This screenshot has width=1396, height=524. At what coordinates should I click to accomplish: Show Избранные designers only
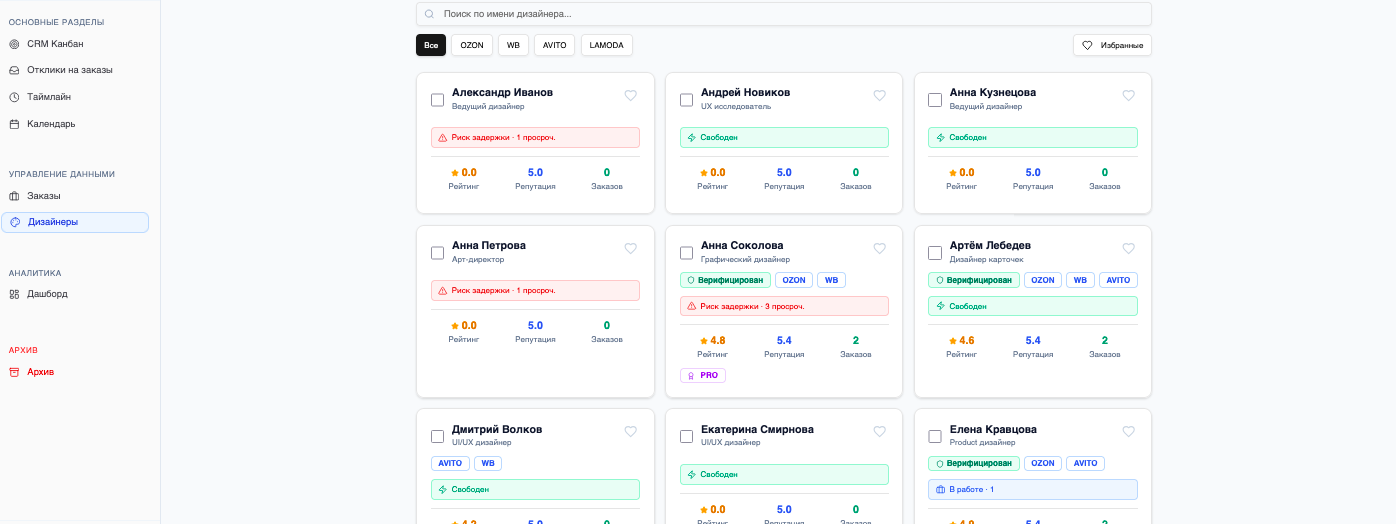(x=1112, y=45)
